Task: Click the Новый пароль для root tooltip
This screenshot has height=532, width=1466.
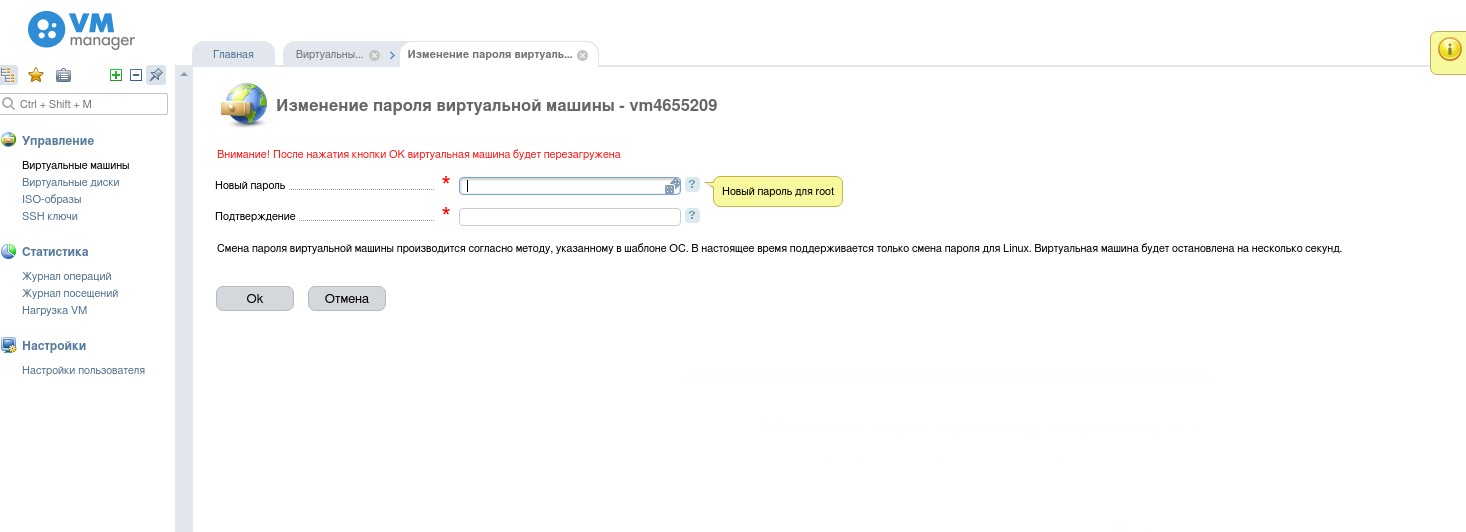Action: [778, 191]
